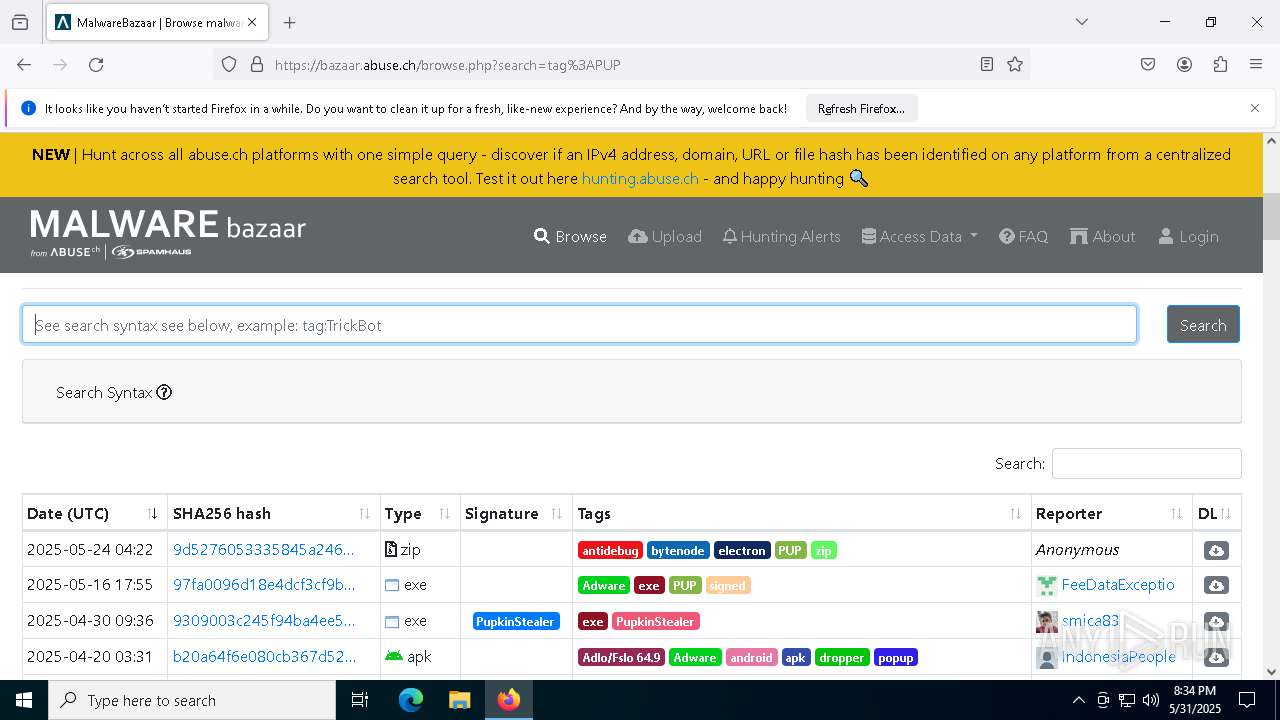Sort table by Date (UTC) column
Screen dimensions: 1280x720
point(94,513)
